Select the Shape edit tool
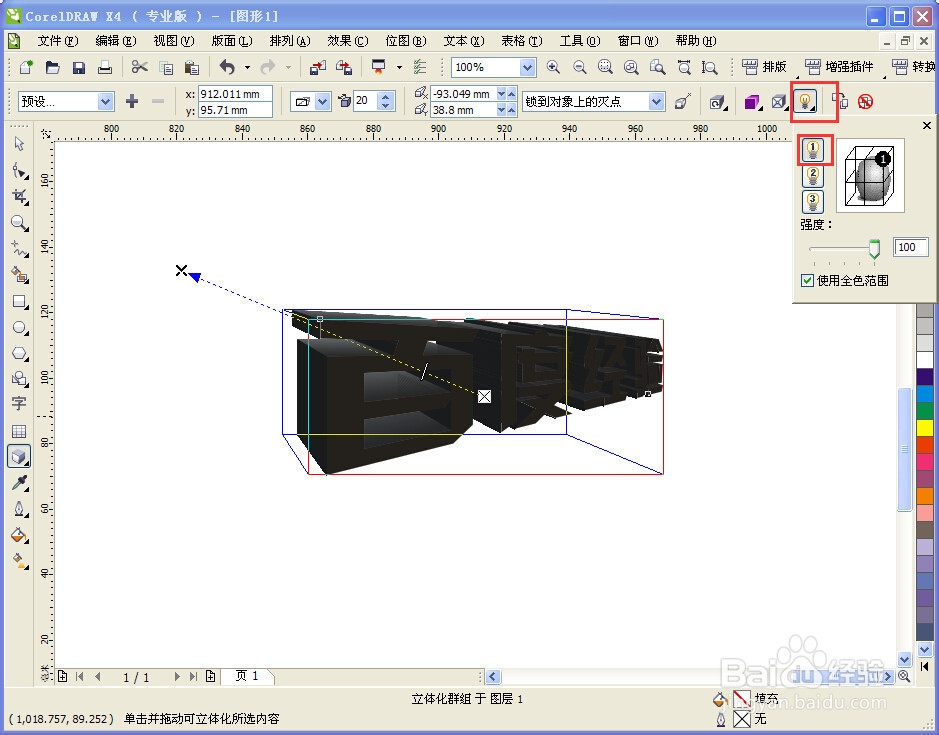This screenshot has width=939, height=735. [19, 171]
